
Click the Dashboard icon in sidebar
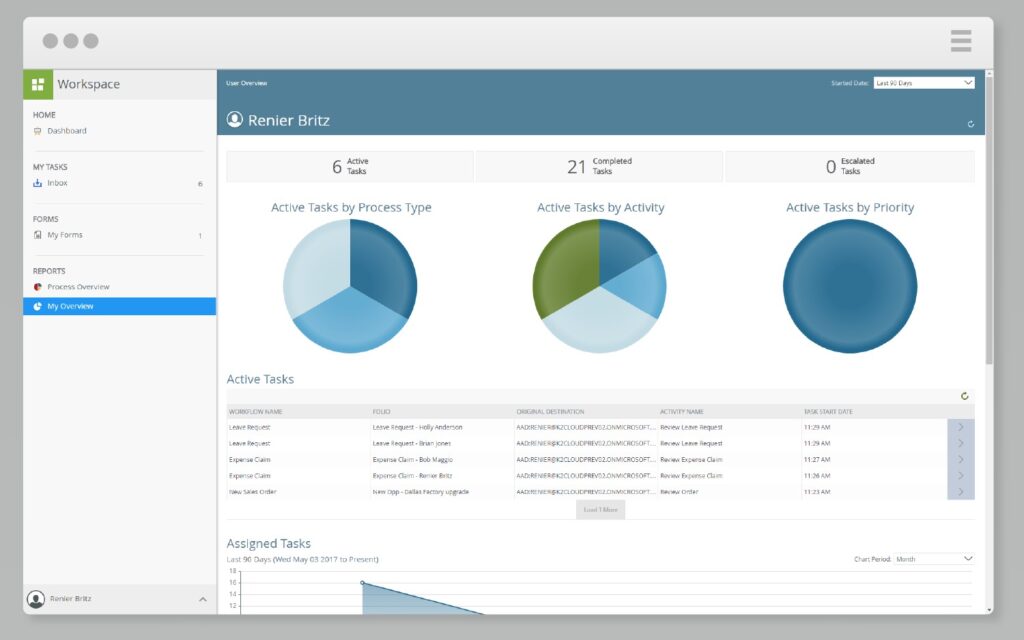point(38,131)
